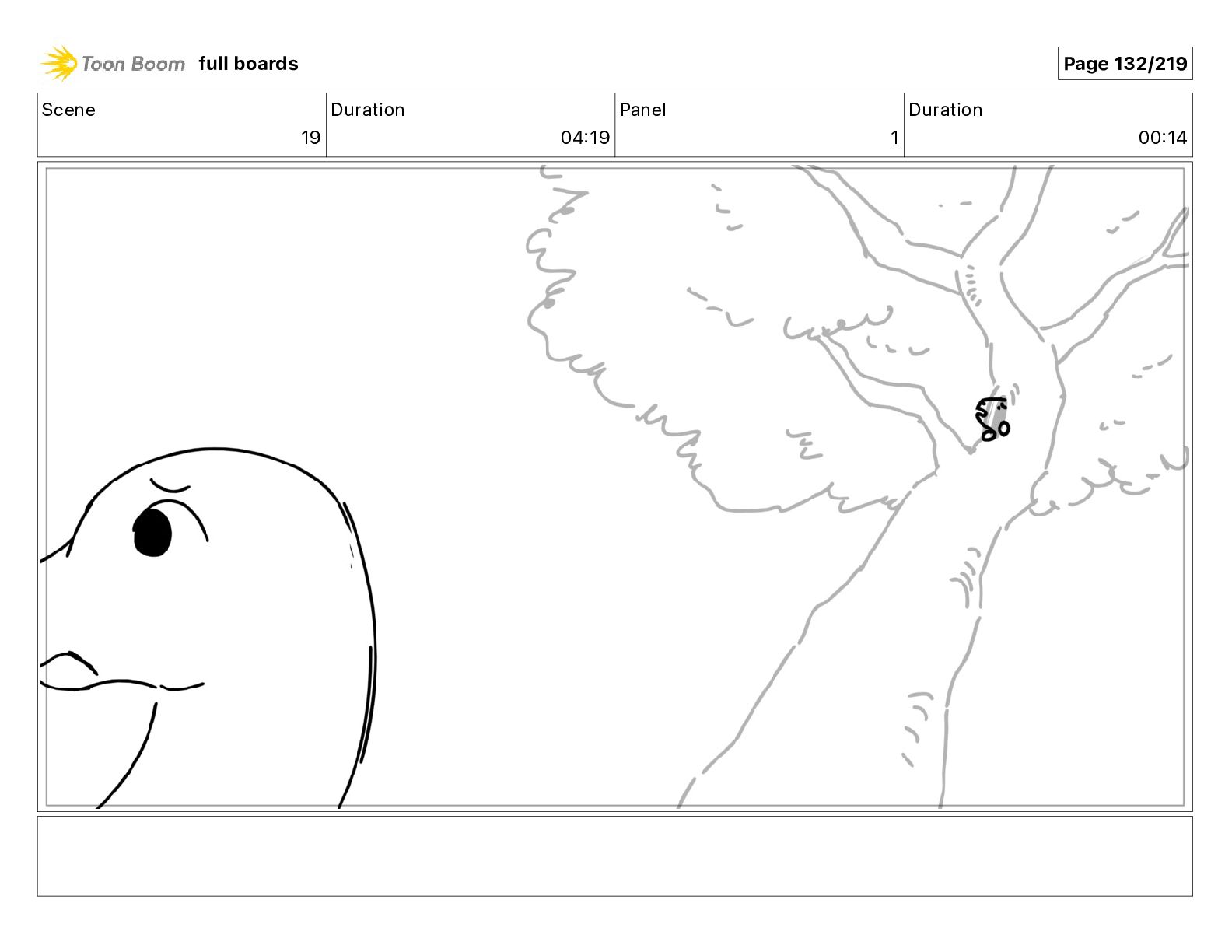
Task: Select the 'Scene' header label
Action: (68, 110)
